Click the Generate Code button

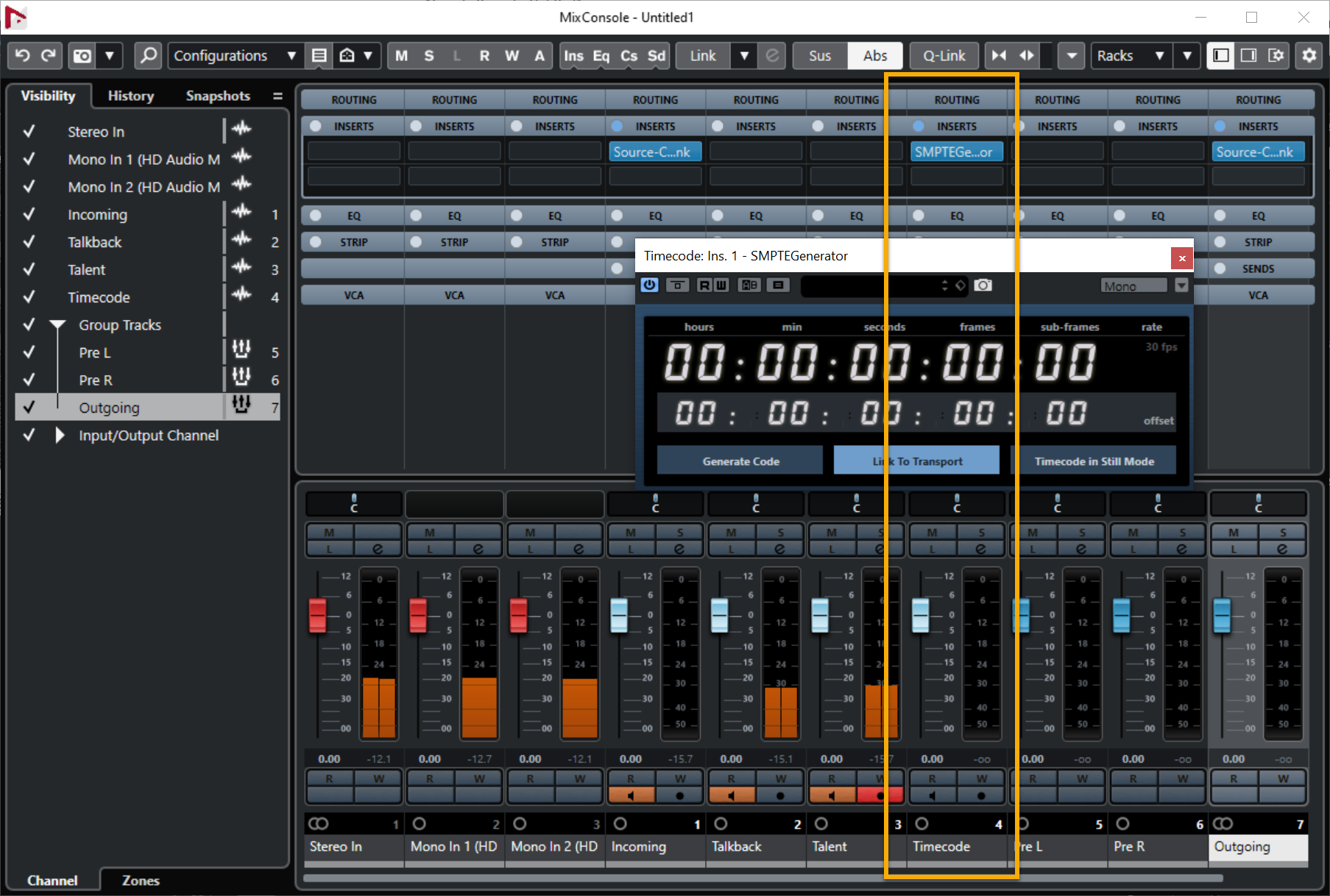click(x=740, y=461)
